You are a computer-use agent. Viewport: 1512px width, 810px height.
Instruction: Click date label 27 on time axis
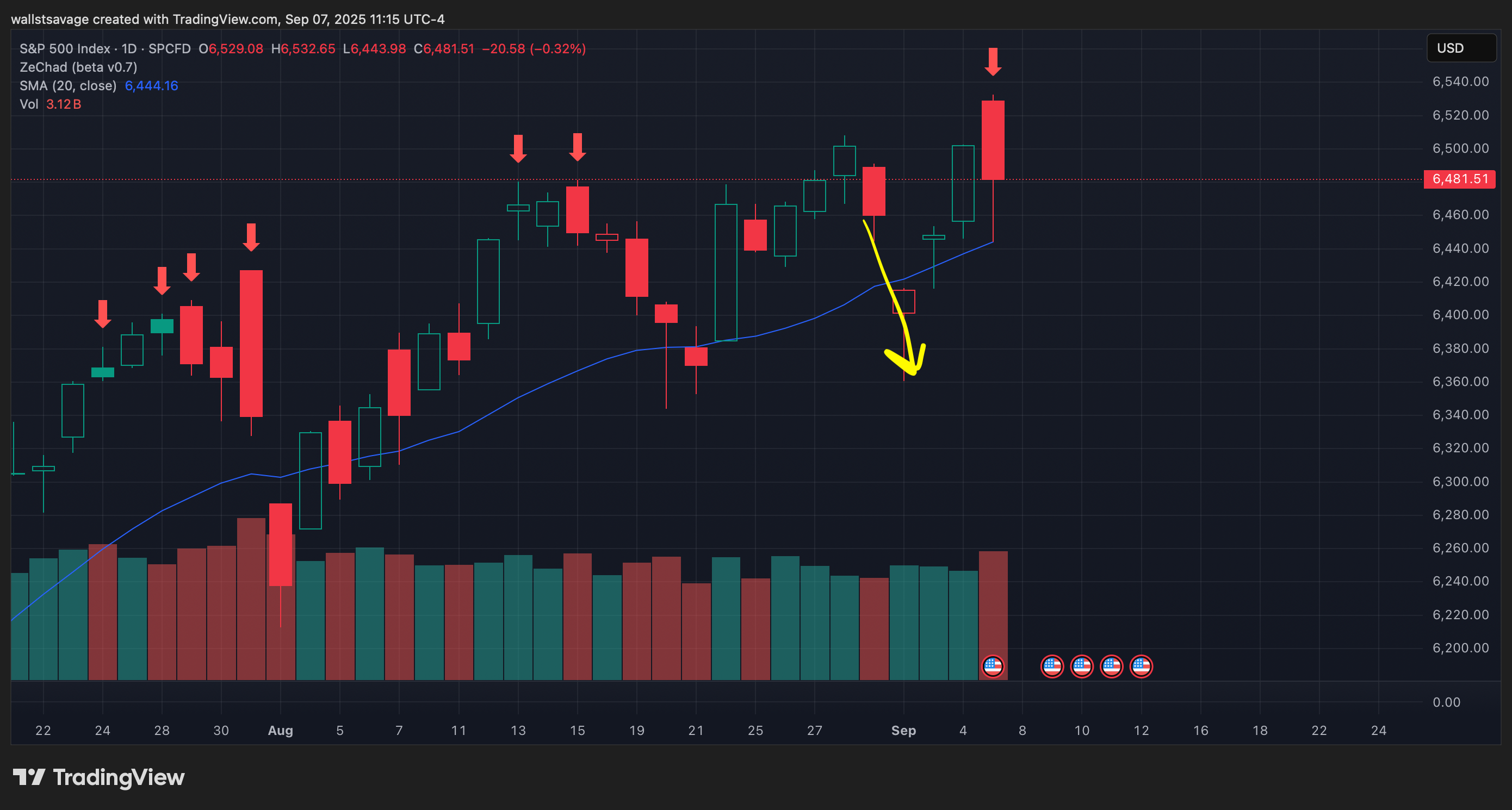point(815,731)
